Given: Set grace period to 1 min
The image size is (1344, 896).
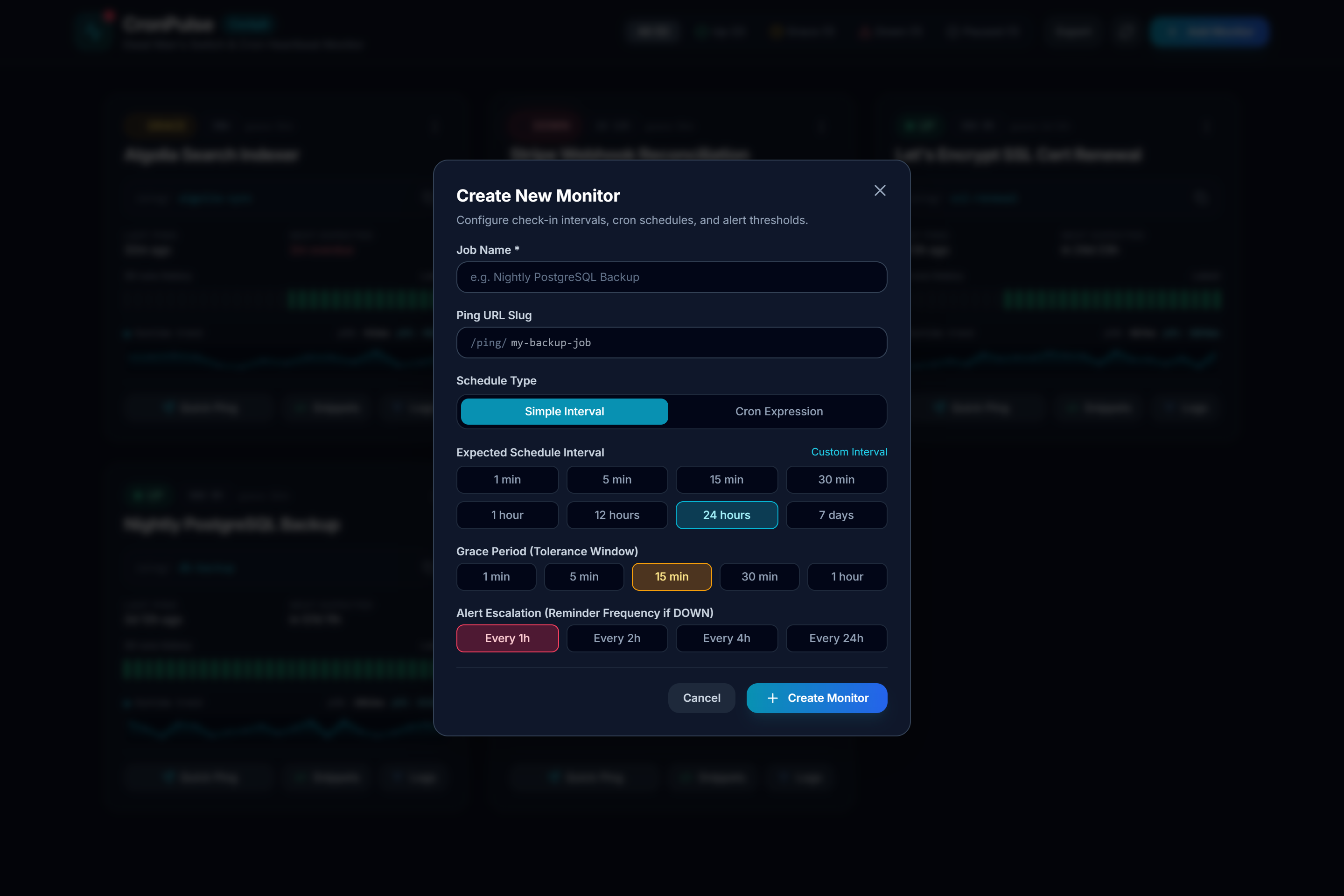Looking at the screenshot, I should (x=496, y=577).
